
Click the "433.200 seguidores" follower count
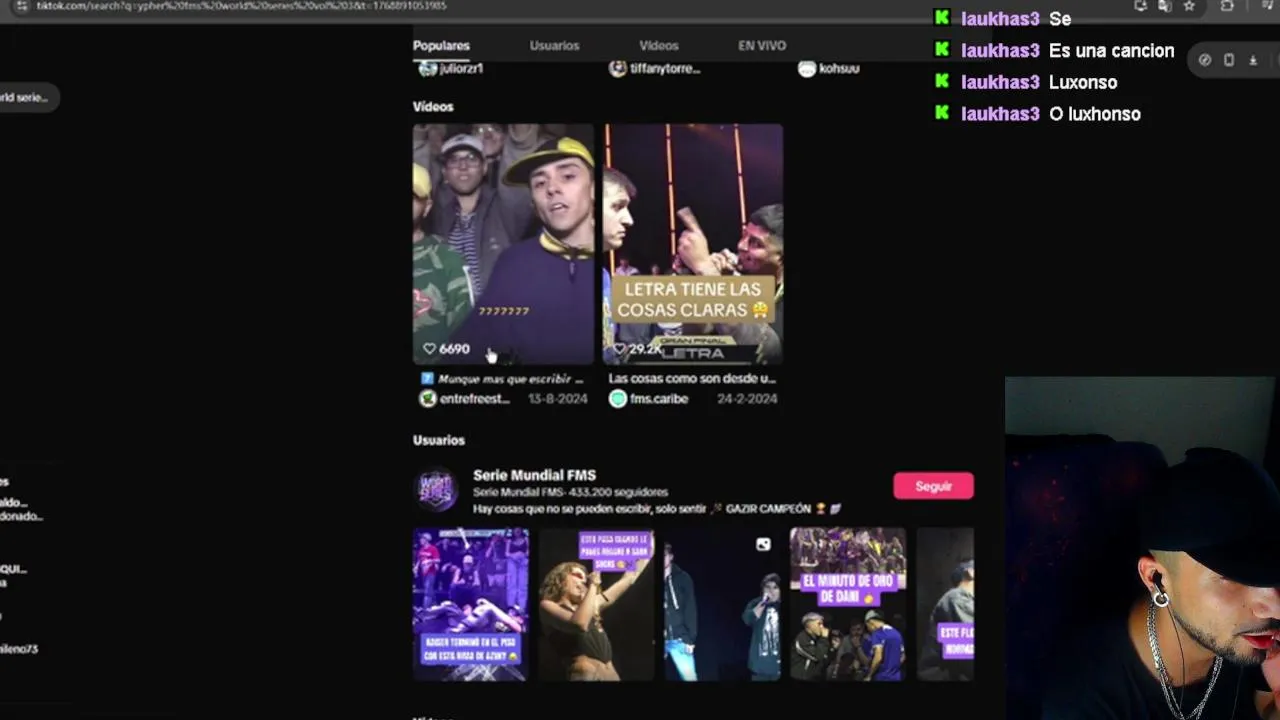click(618, 492)
